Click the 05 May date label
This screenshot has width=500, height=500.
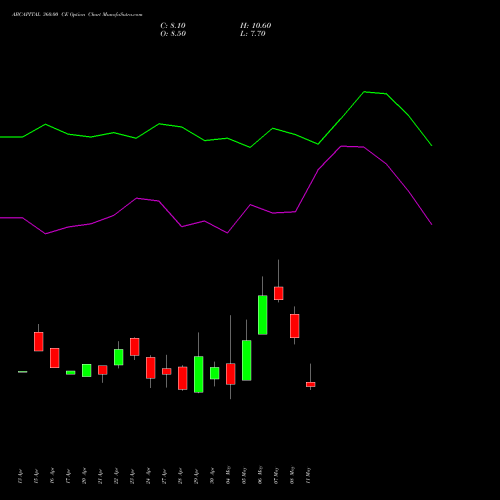click(x=244, y=475)
